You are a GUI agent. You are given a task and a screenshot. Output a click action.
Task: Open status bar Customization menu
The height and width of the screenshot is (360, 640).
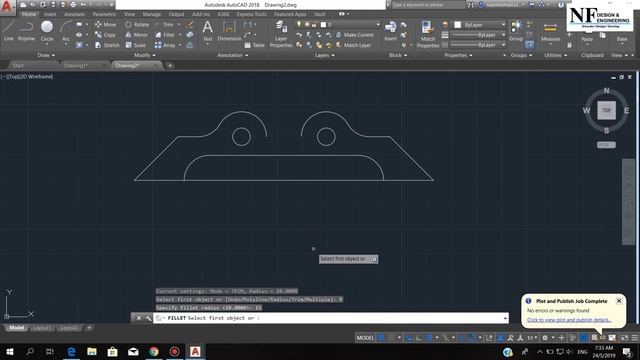635,338
